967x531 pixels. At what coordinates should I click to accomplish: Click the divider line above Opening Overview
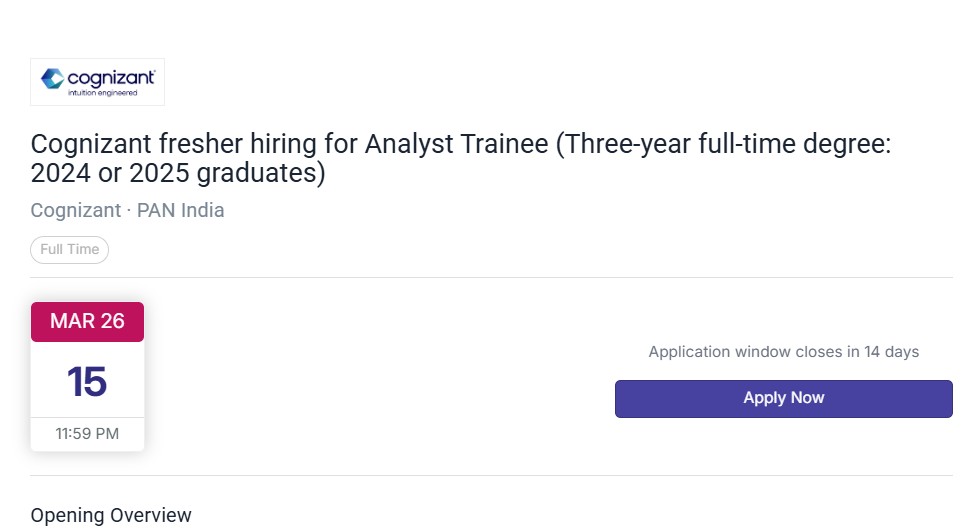pyautogui.click(x=491, y=475)
